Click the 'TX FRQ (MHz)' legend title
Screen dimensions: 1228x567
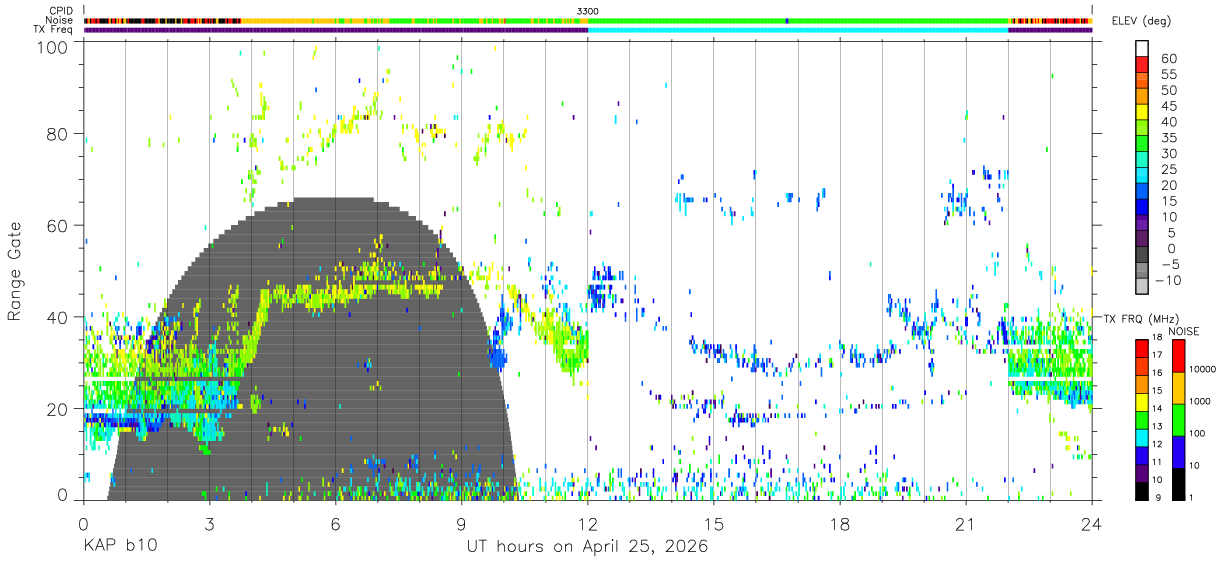pos(1142,318)
